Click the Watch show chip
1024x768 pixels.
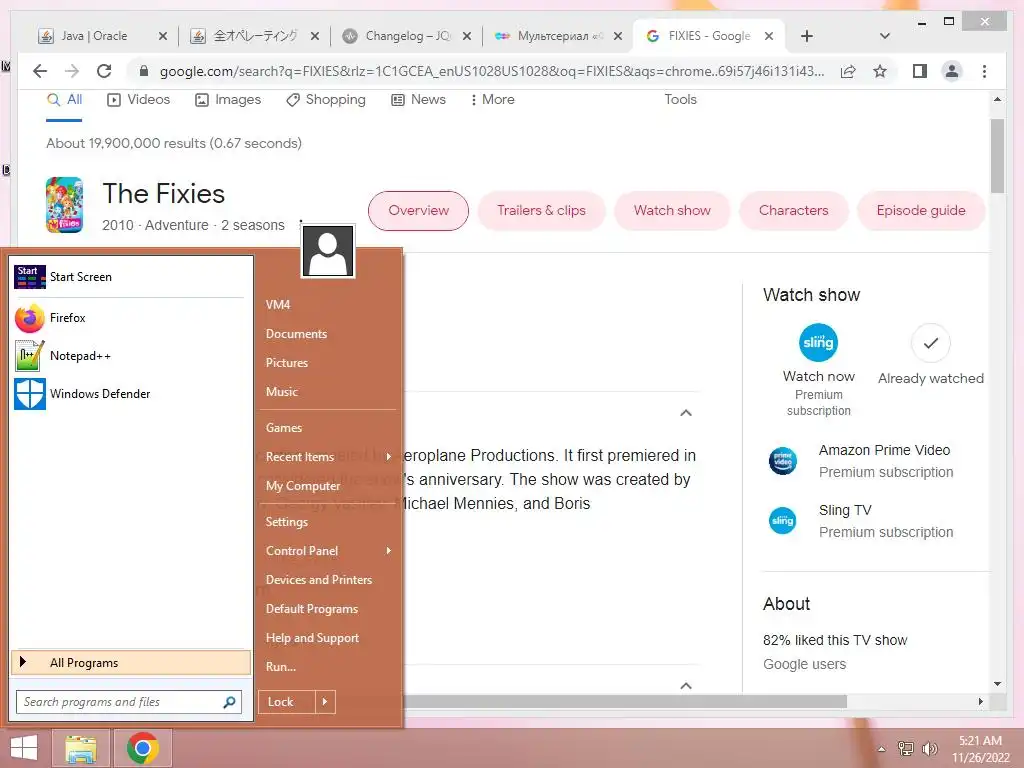(672, 210)
